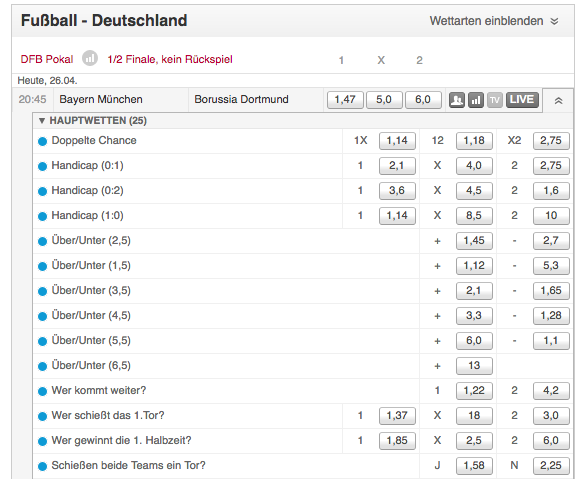586x479 pixels.
Task: Click blue dot next to Wer schießt das 1.Tor?
Action: point(43,416)
